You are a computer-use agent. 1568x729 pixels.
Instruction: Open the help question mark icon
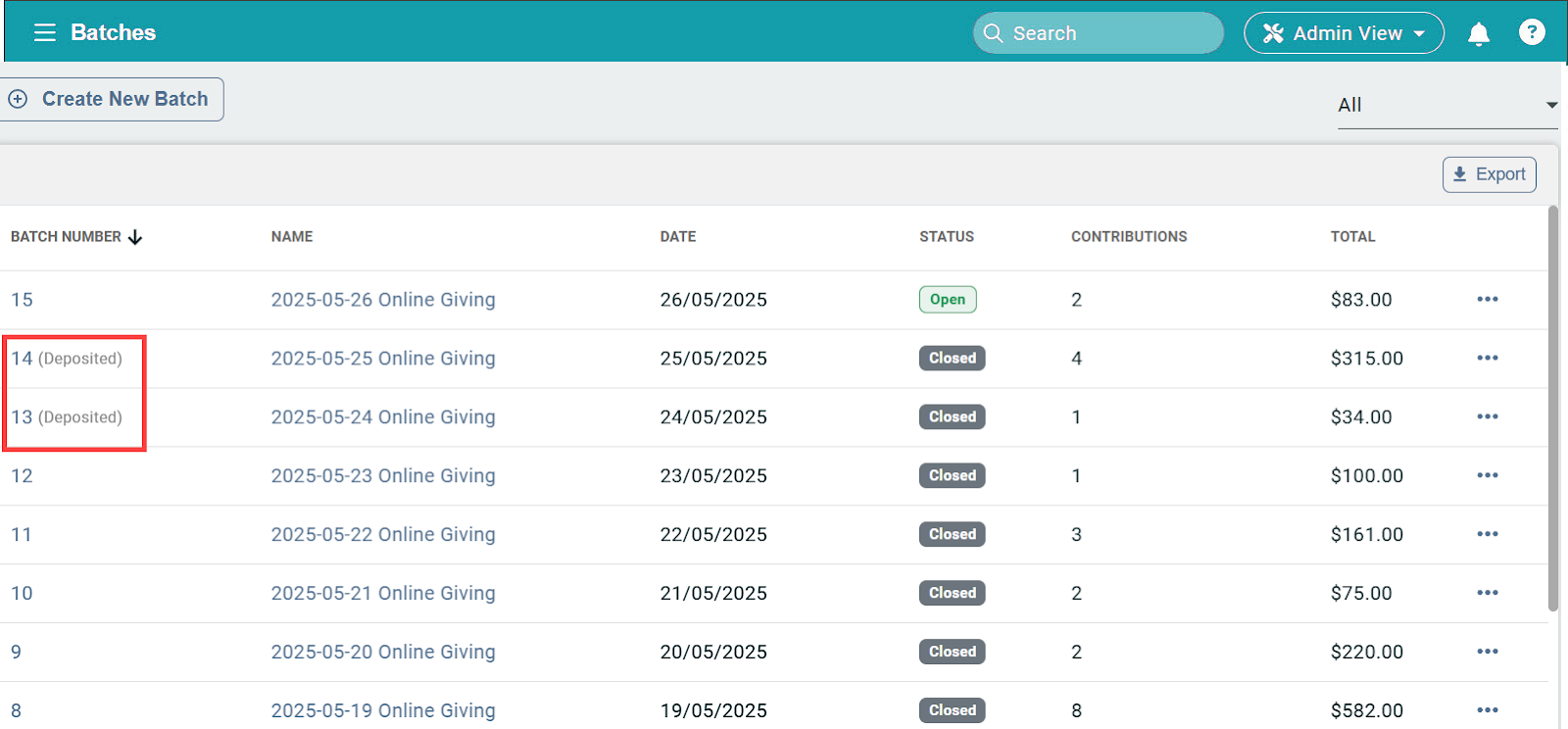click(1532, 32)
